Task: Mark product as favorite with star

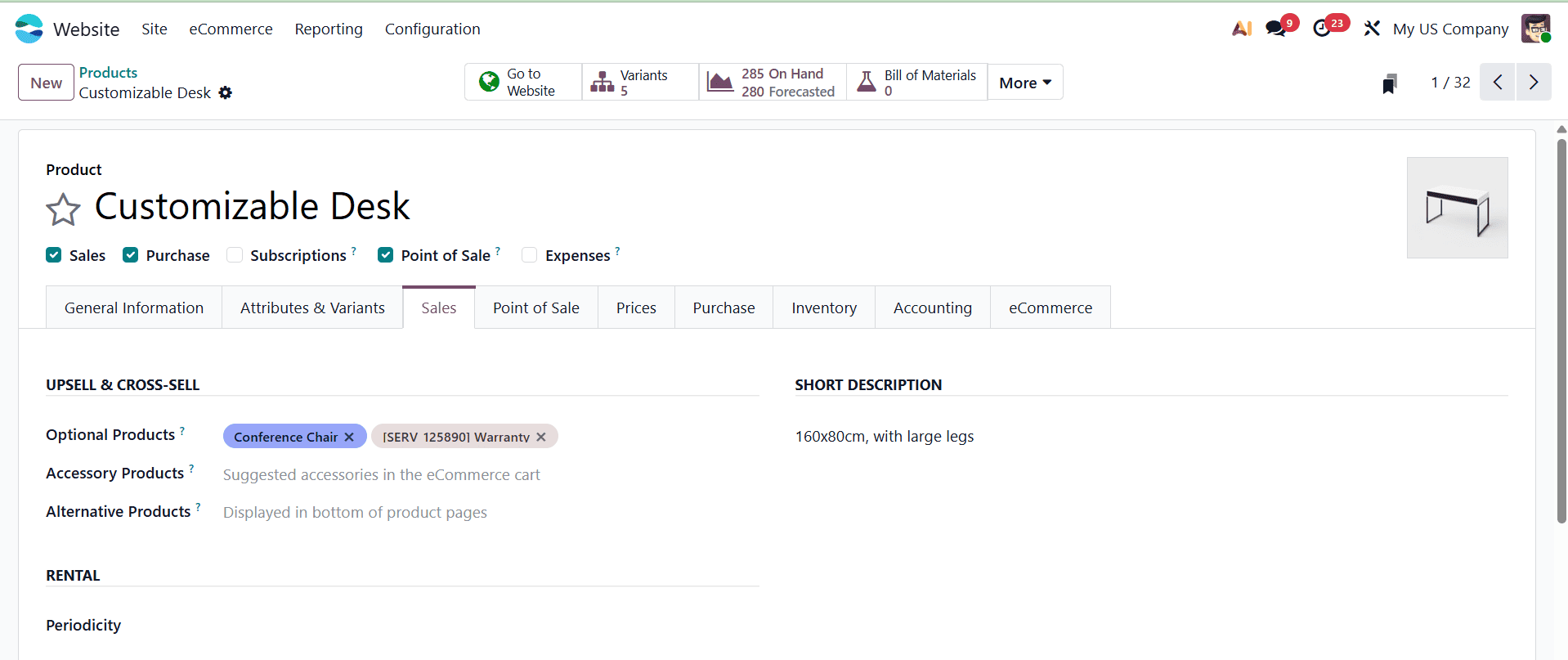Action: coord(63,209)
